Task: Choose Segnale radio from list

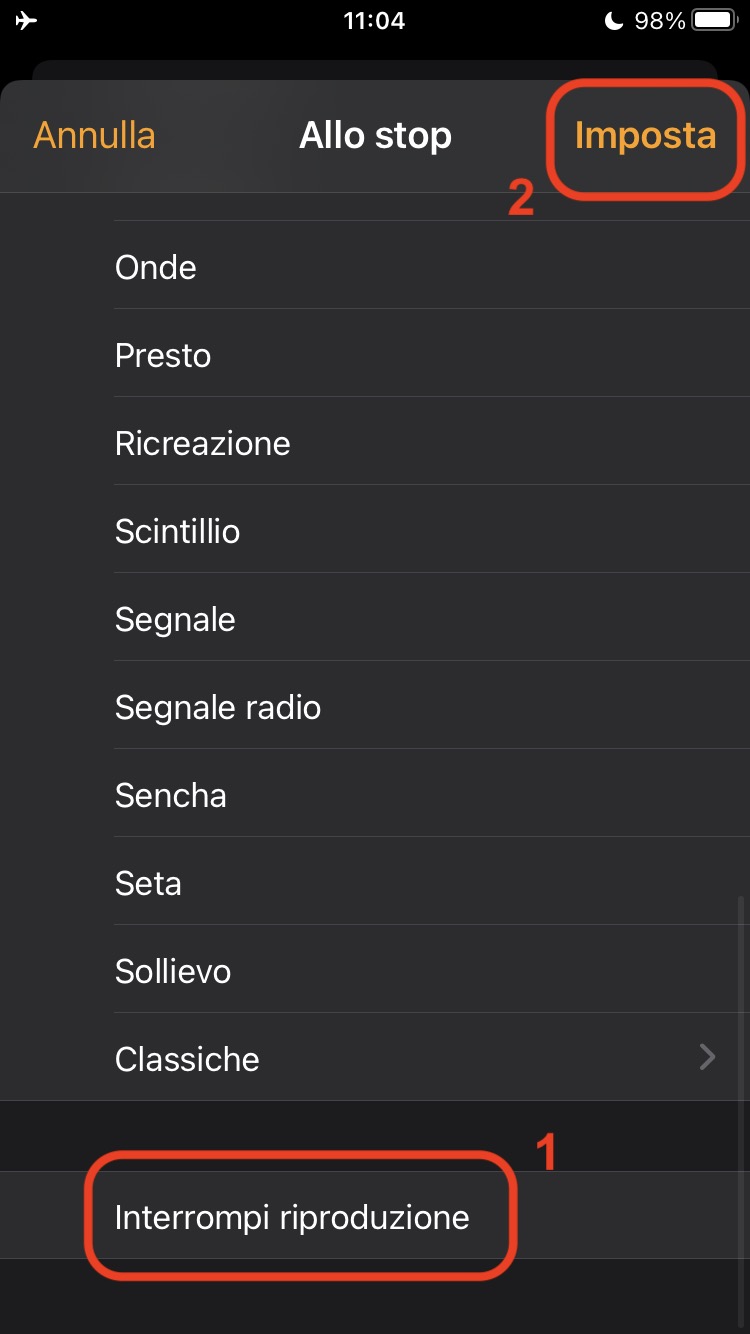Action: coord(218,707)
